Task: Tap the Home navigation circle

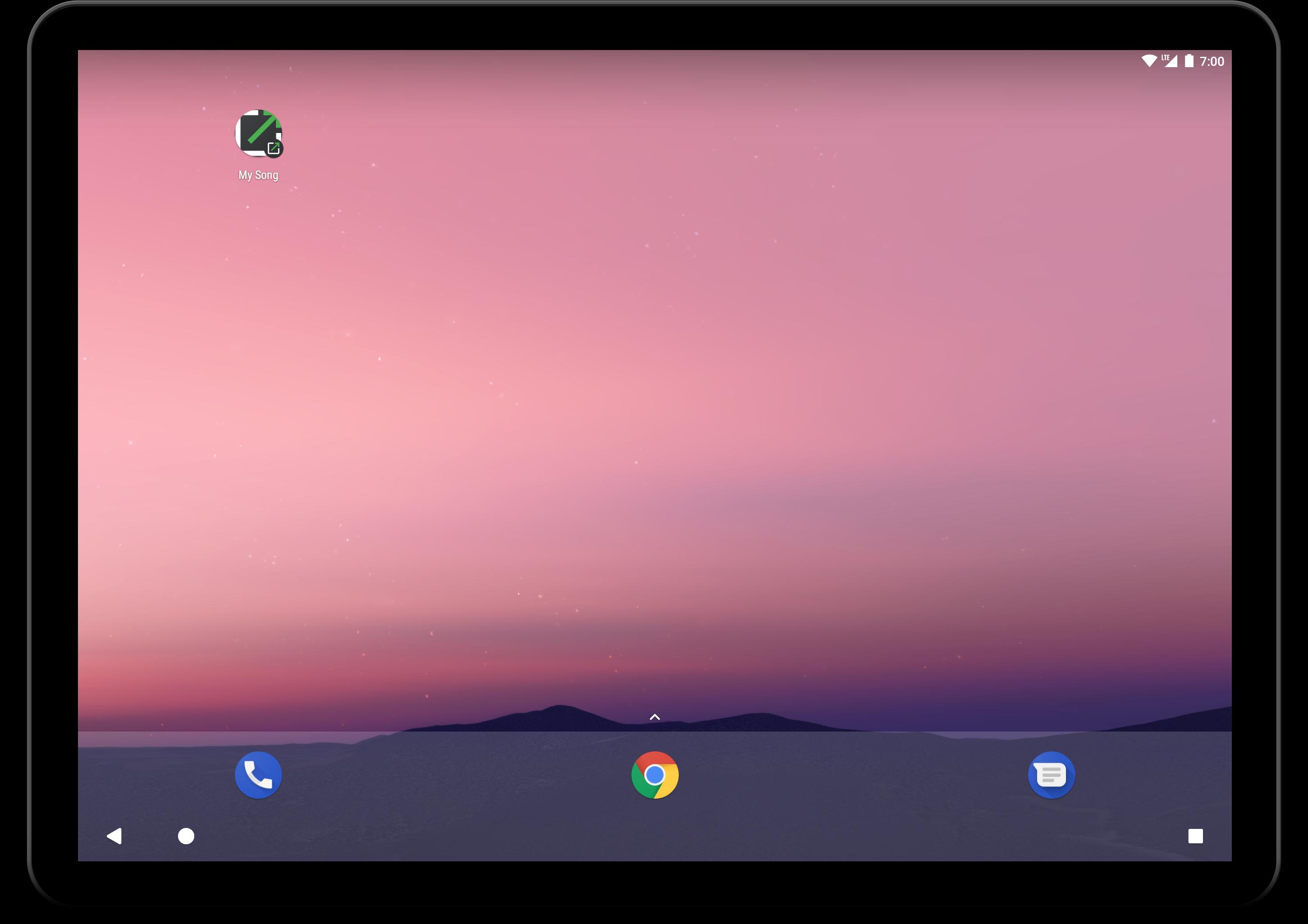Action: pyautogui.click(x=186, y=836)
